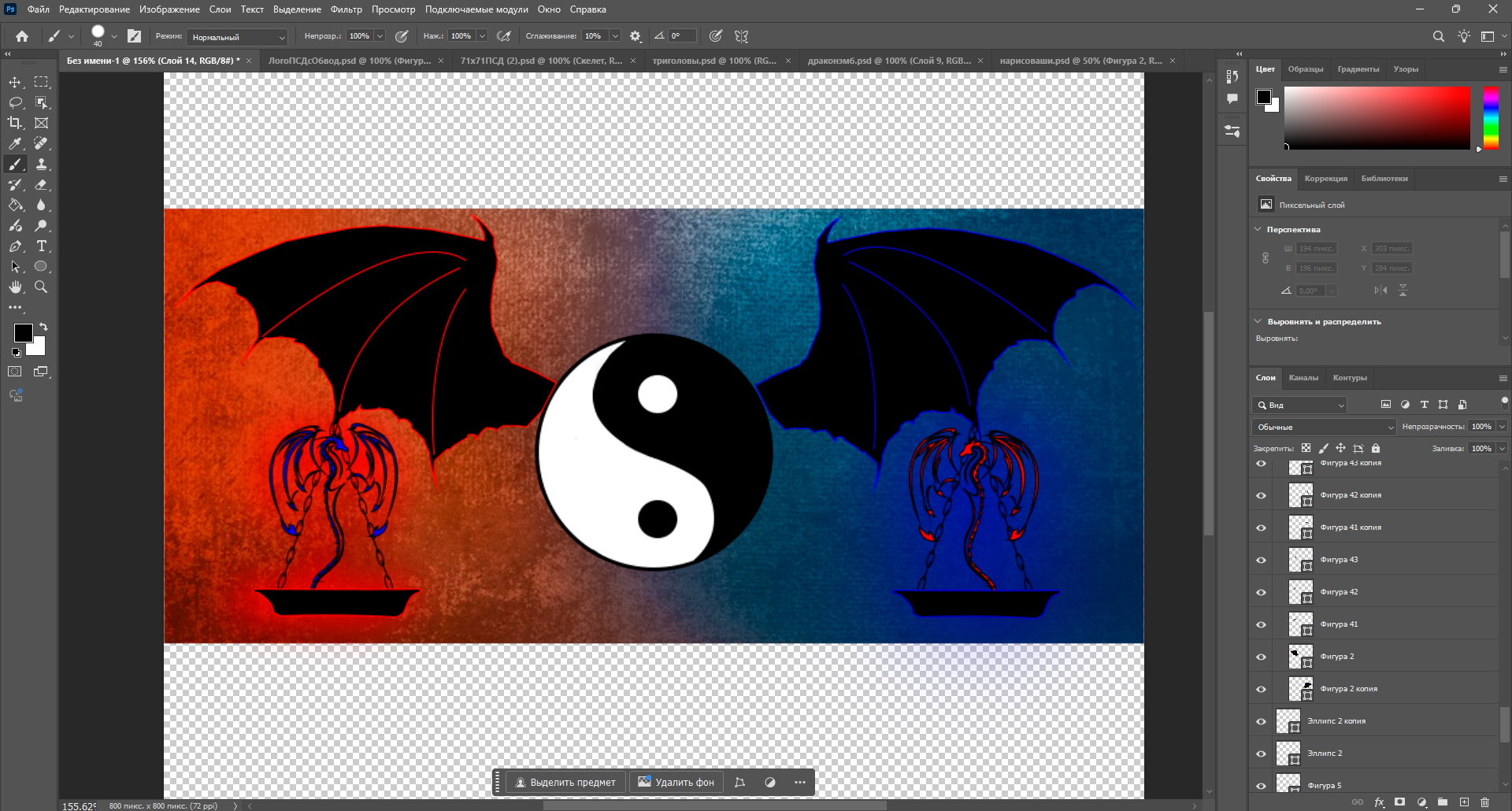Create new layer with plus icon
The height and width of the screenshot is (811, 1512).
1464,802
